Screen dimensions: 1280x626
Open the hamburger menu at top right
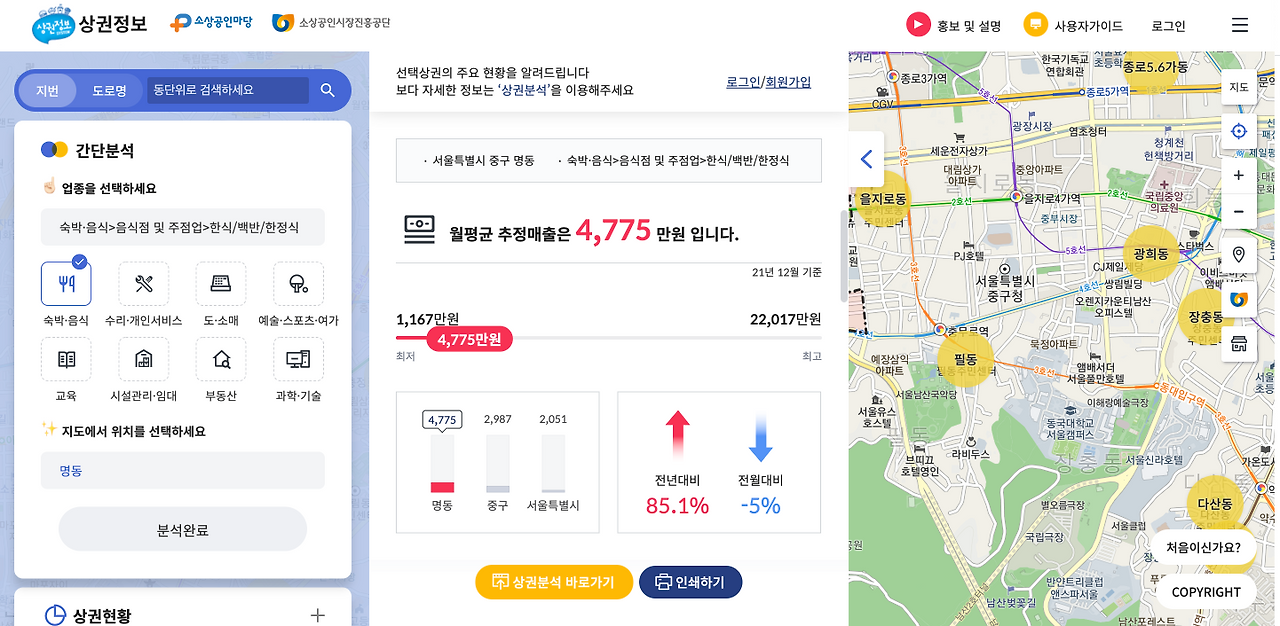point(1239,25)
